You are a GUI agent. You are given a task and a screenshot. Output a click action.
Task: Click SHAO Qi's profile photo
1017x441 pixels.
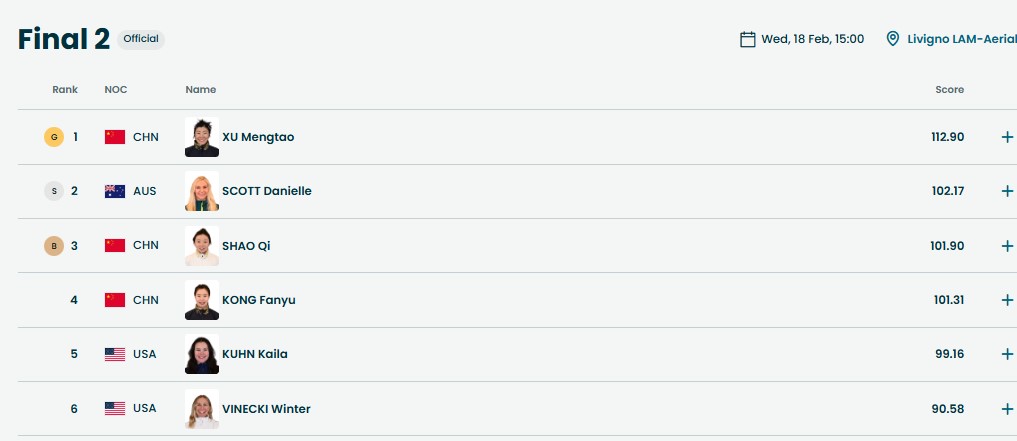coord(202,246)
